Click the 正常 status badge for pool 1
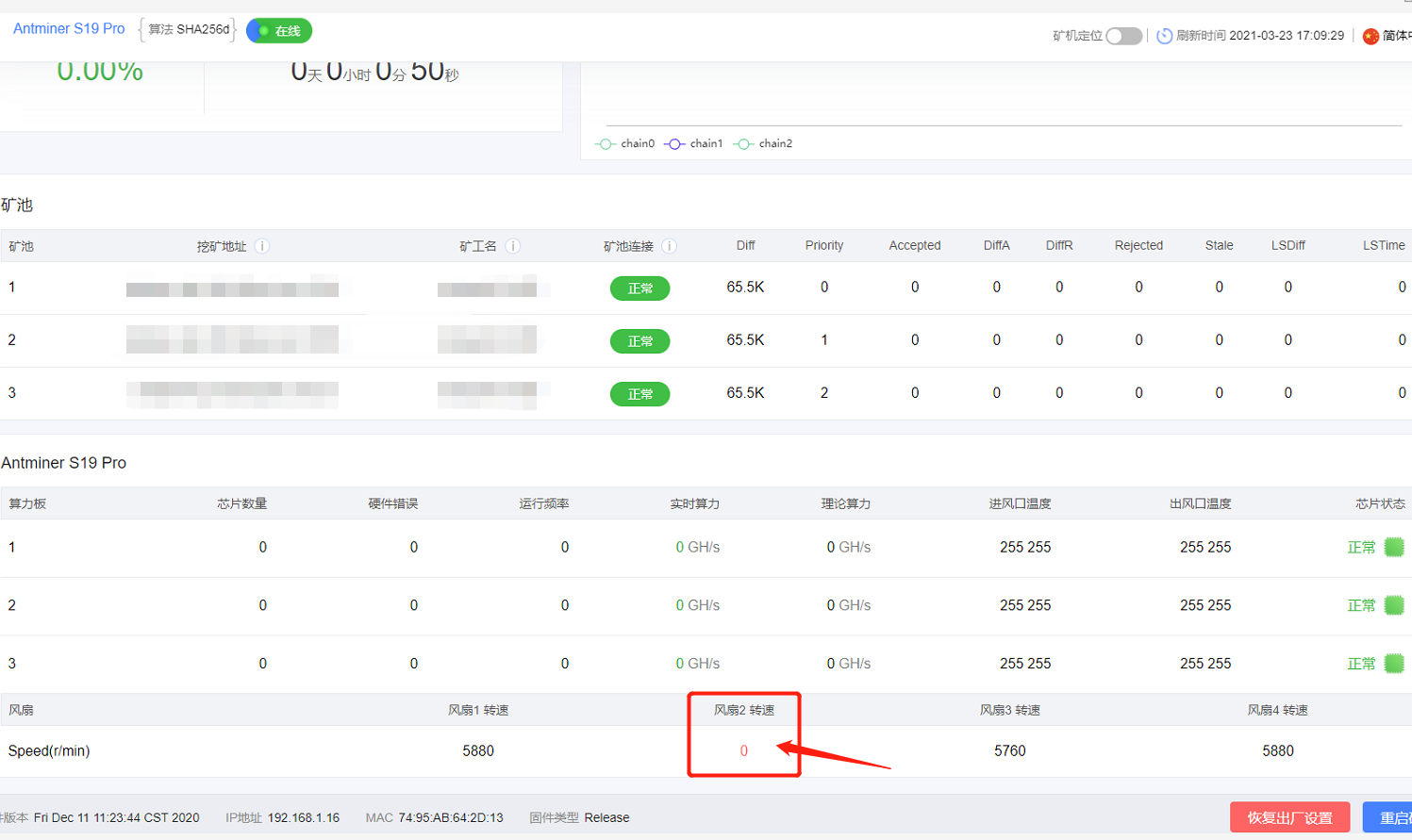Viewport: 1412px width, 840px height. click(x=640, y=288)
